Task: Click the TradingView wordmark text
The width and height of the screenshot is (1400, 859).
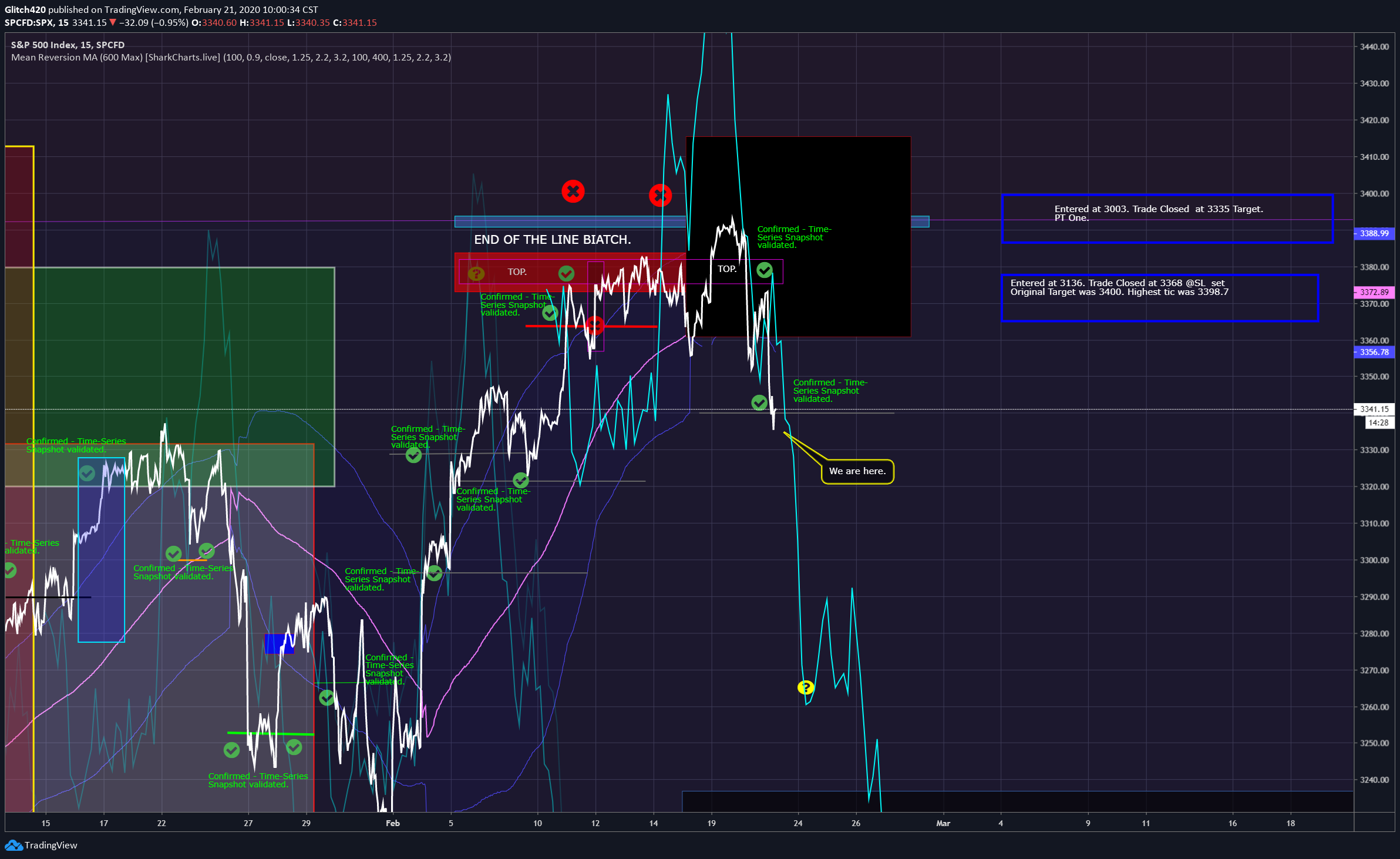Action: pyautogui.click(x=51, y=845)
